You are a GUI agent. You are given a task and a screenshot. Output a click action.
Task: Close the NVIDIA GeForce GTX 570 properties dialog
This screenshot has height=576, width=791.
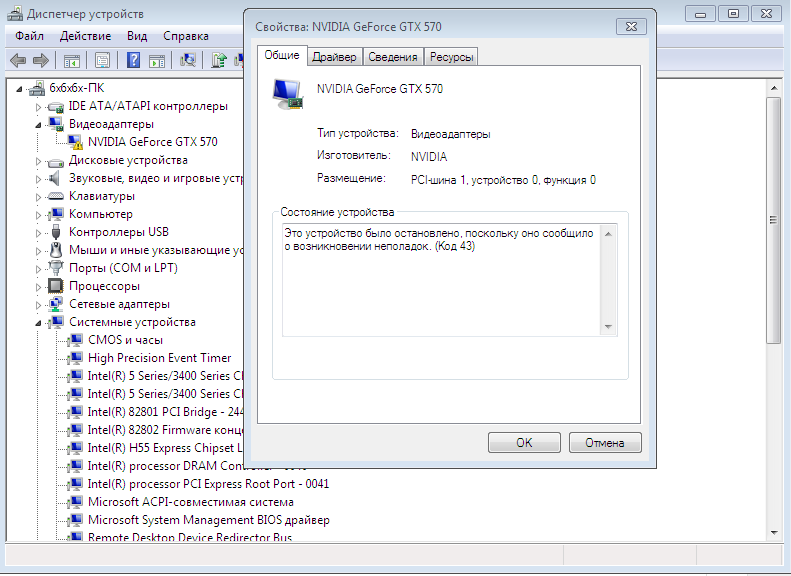coord(631,27)
